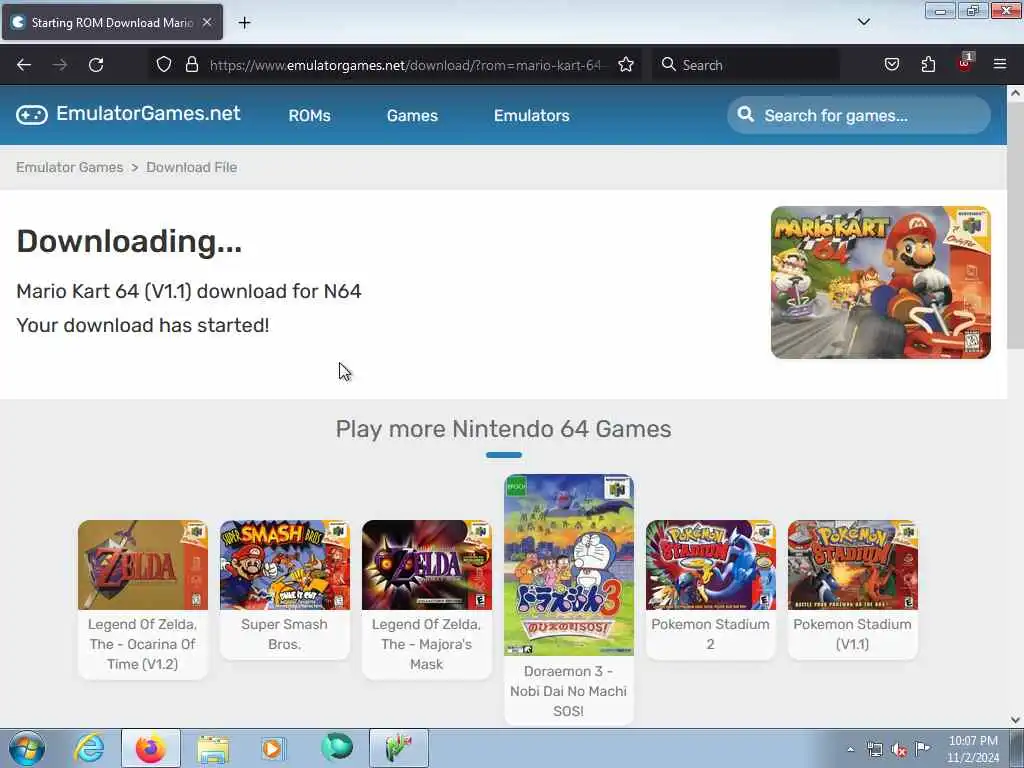Click the Download File breadcrumb

tap(191, 167)
